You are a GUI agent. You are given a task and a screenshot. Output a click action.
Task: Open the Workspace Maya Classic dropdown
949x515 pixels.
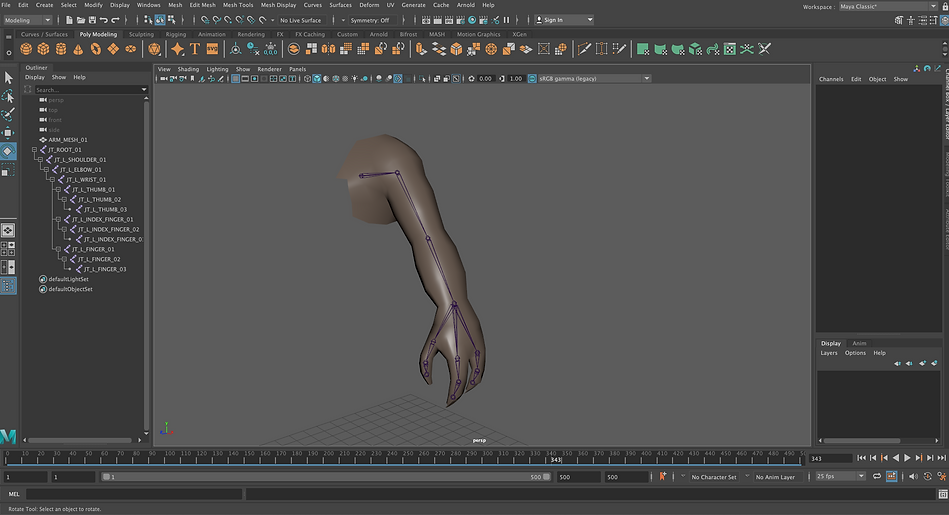(888, 6)
